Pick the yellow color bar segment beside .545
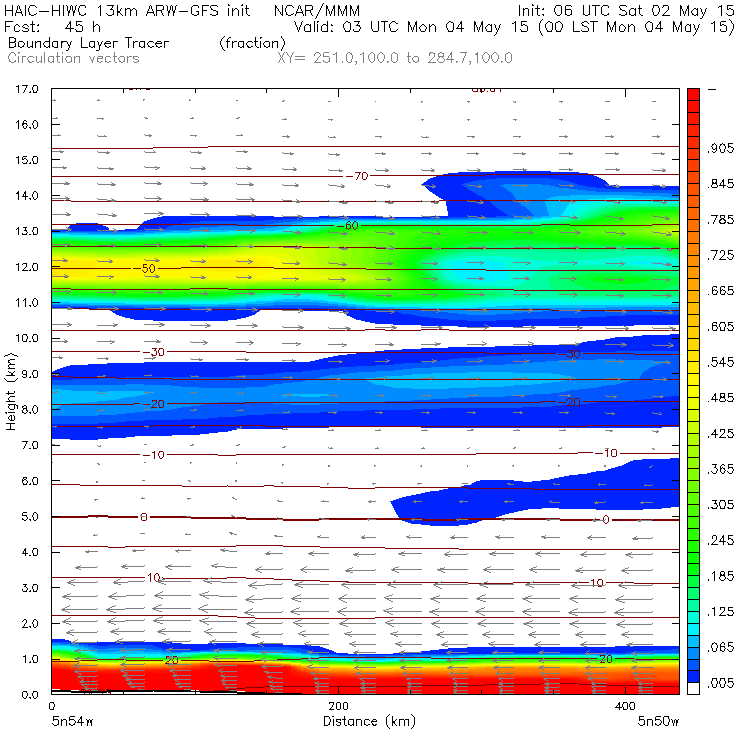The image size is (740, 740). tap(693, 368)
